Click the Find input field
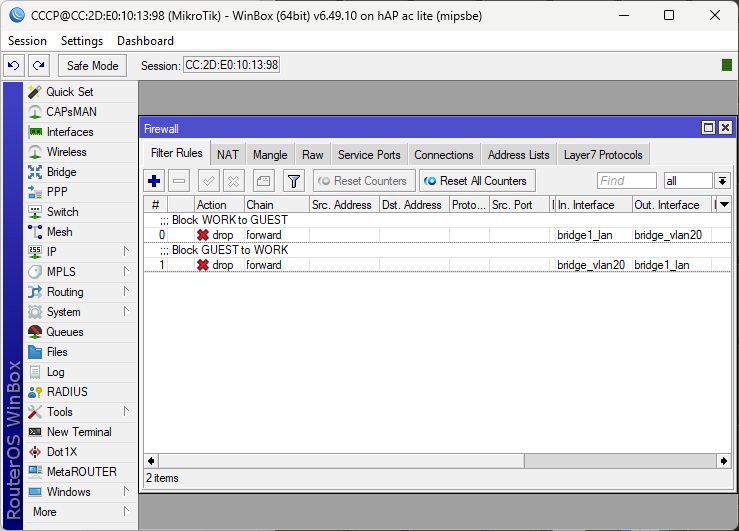Image resolution: width=739 pixels, height=531 pixels. pos(626,181)
